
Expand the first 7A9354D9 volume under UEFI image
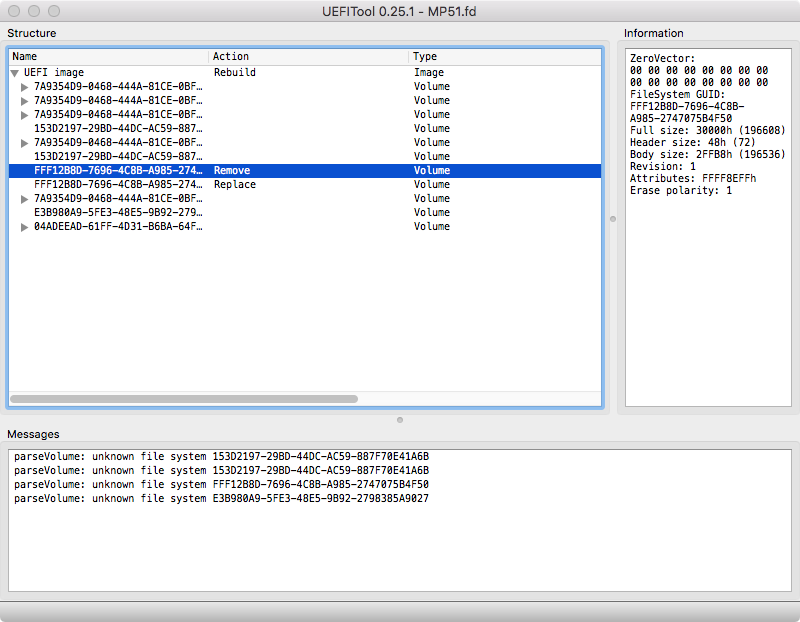(24, 87)
